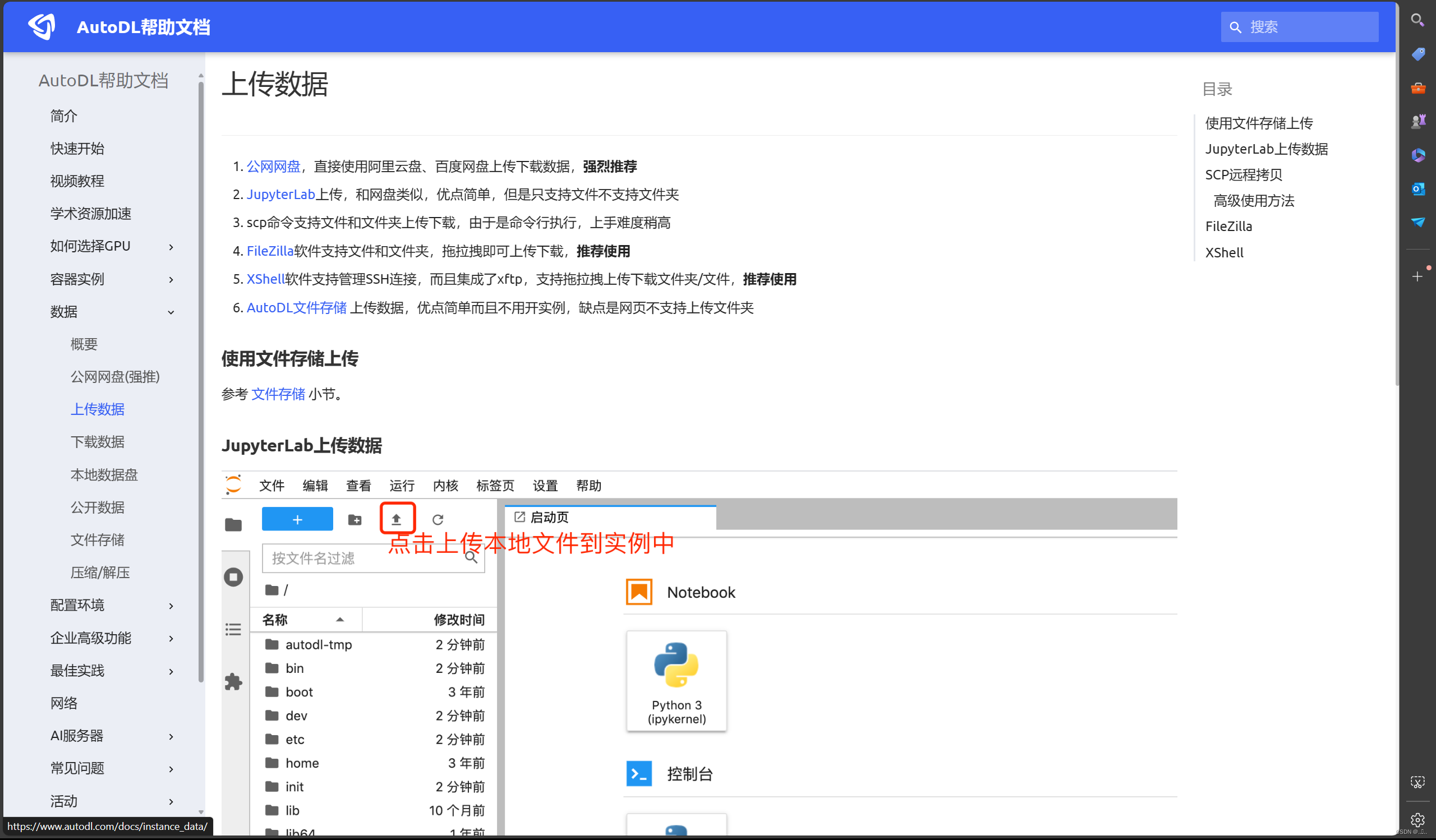Image resolution: width=1436 pixels, height=840 pixels.
Task: Click the plus icon to add sidebar app
Action: coord(1417,277)
